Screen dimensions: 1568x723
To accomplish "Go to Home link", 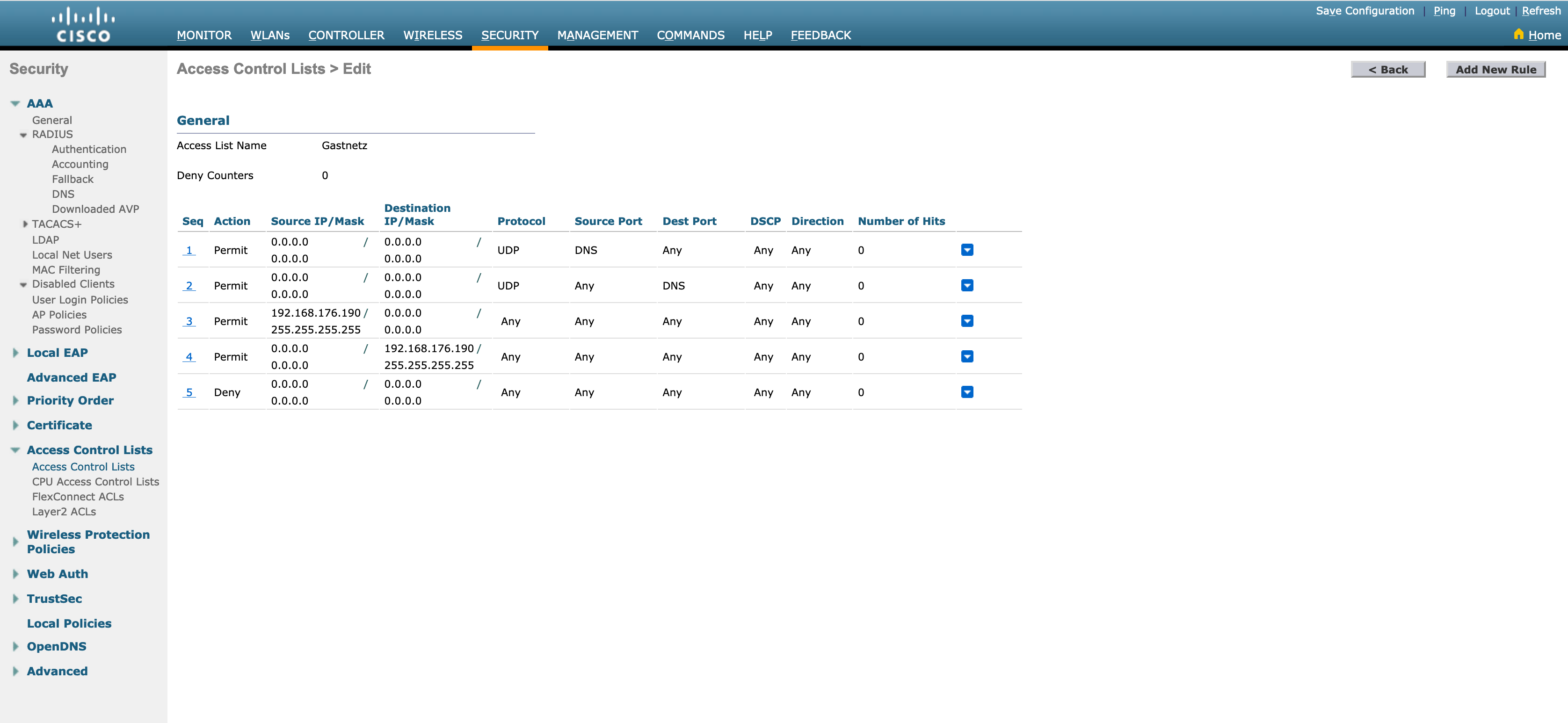I will point(1544,35).
